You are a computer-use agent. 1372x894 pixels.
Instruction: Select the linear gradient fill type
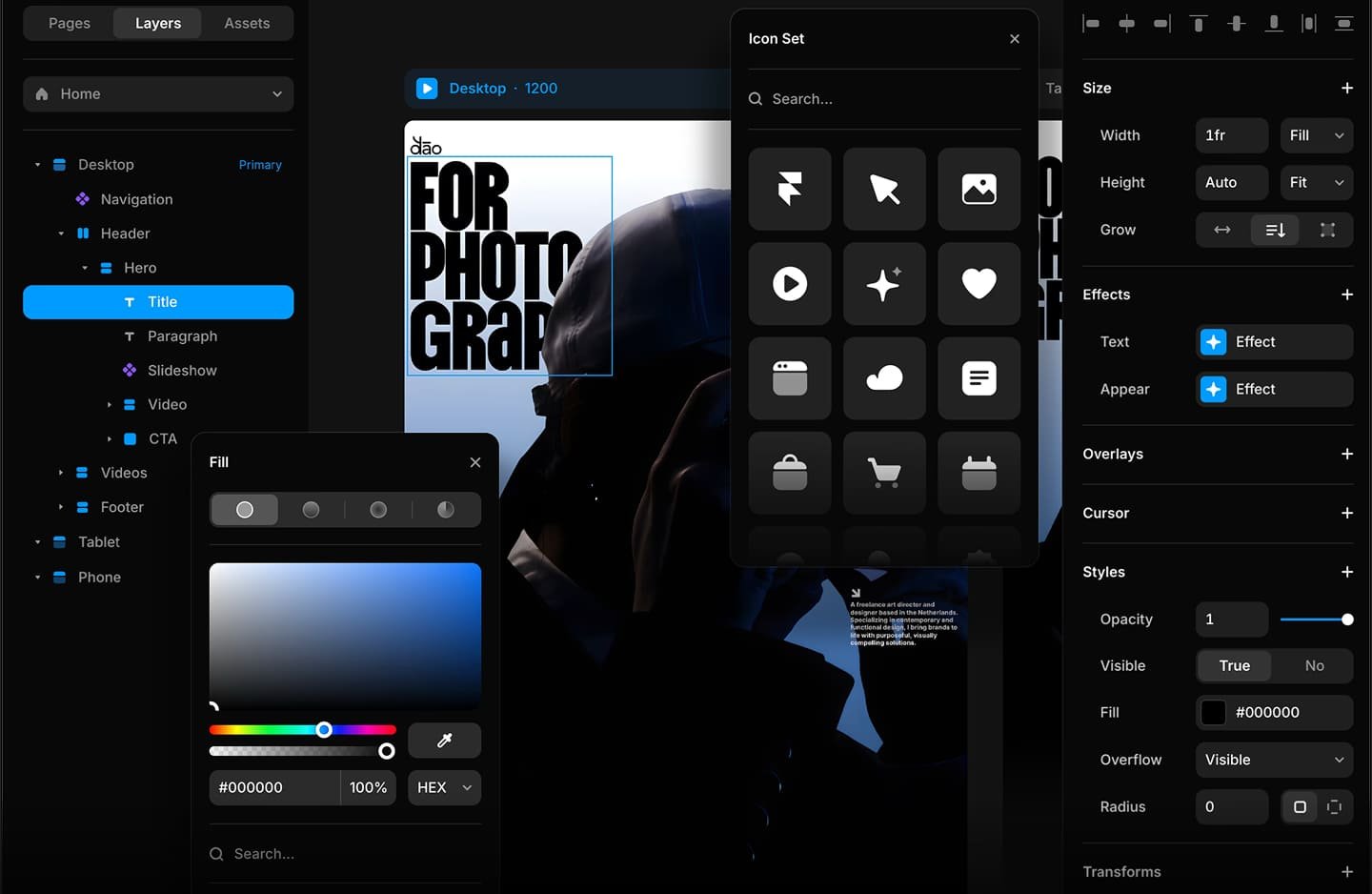pyautogui.click(x=311, y=510)
